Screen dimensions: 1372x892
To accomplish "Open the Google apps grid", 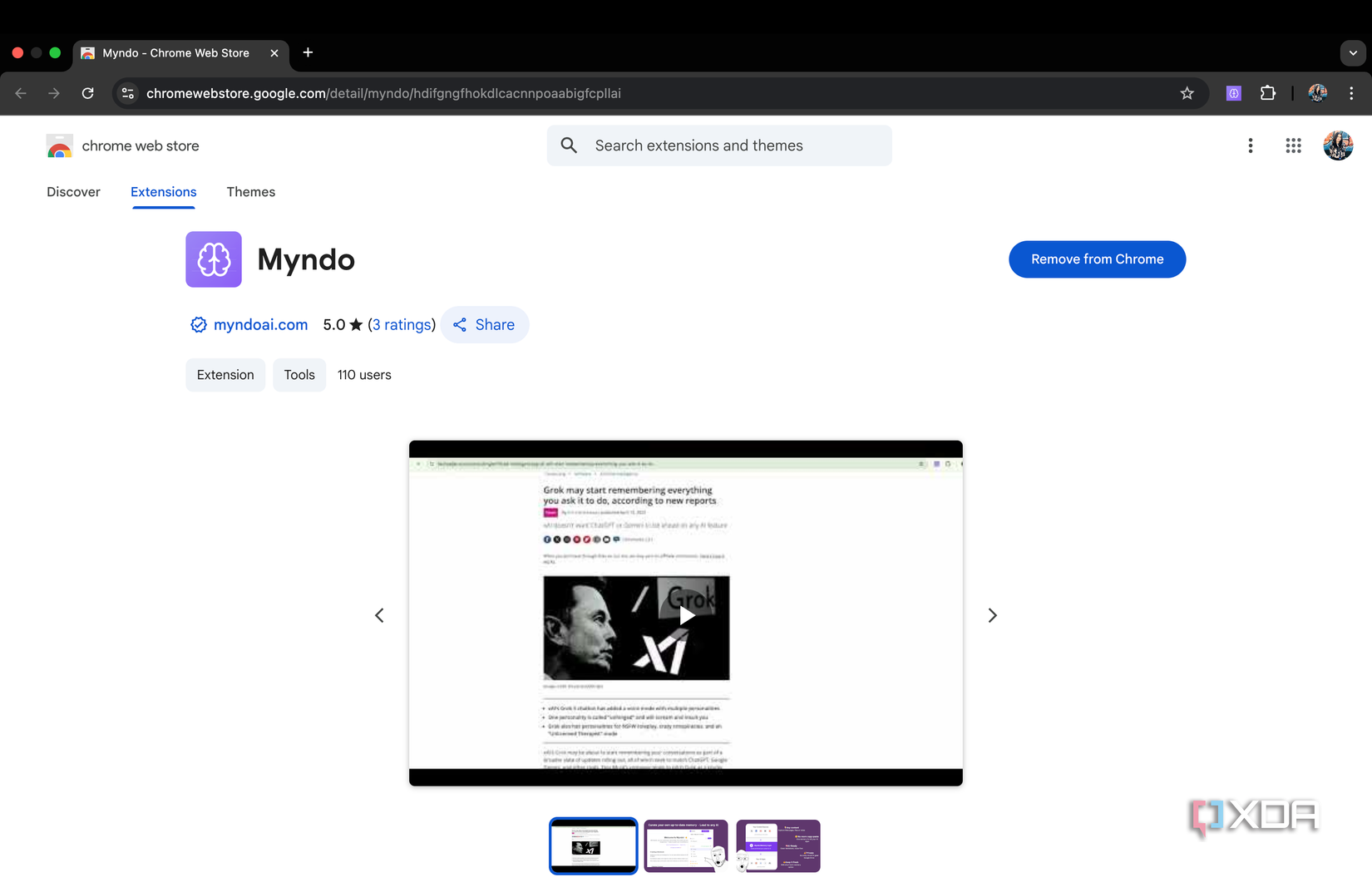I will [1293, 145].
